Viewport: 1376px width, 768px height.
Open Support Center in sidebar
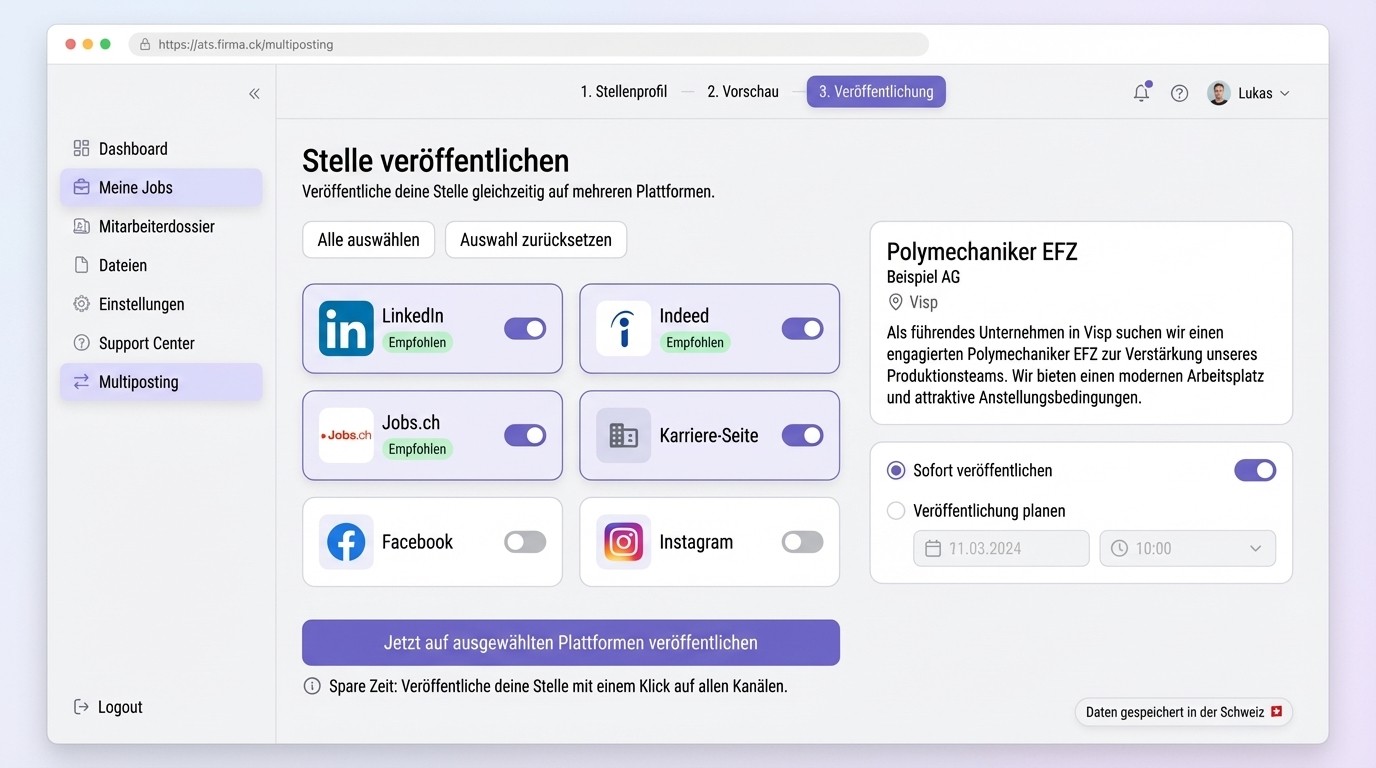click(x=161, y=343)
